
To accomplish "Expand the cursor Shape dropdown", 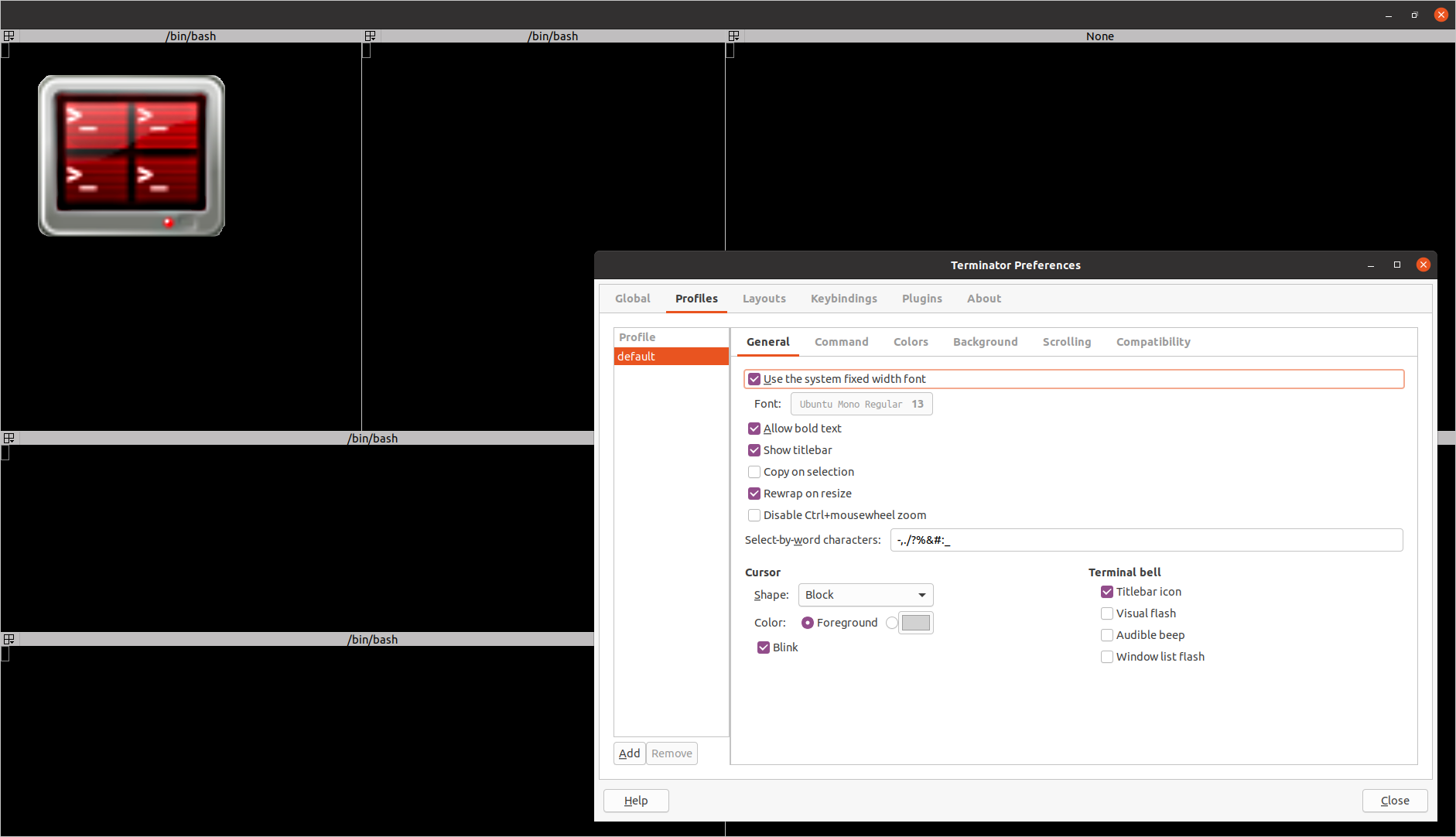I will click(866, 595).
